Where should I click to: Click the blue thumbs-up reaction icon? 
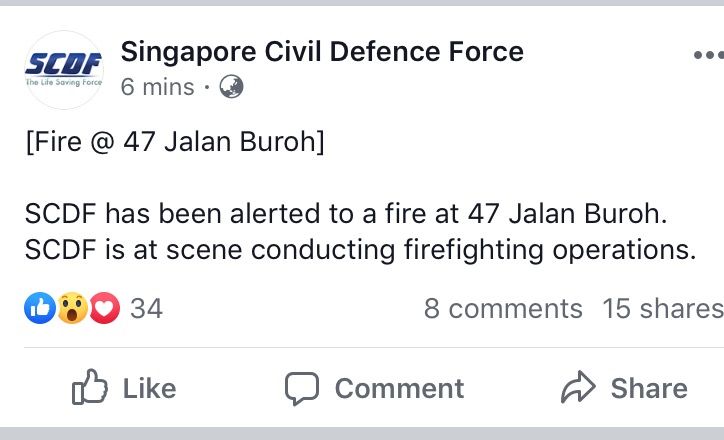click(x=40, y=309)
